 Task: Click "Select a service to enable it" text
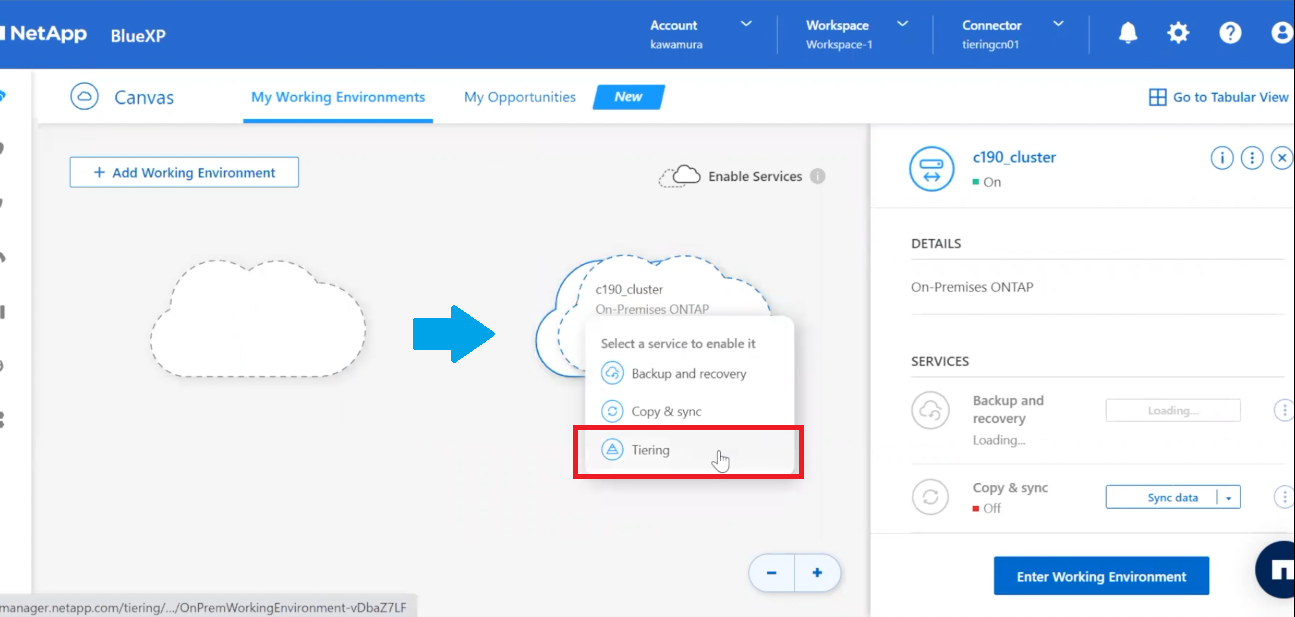[x=678, y=343]
